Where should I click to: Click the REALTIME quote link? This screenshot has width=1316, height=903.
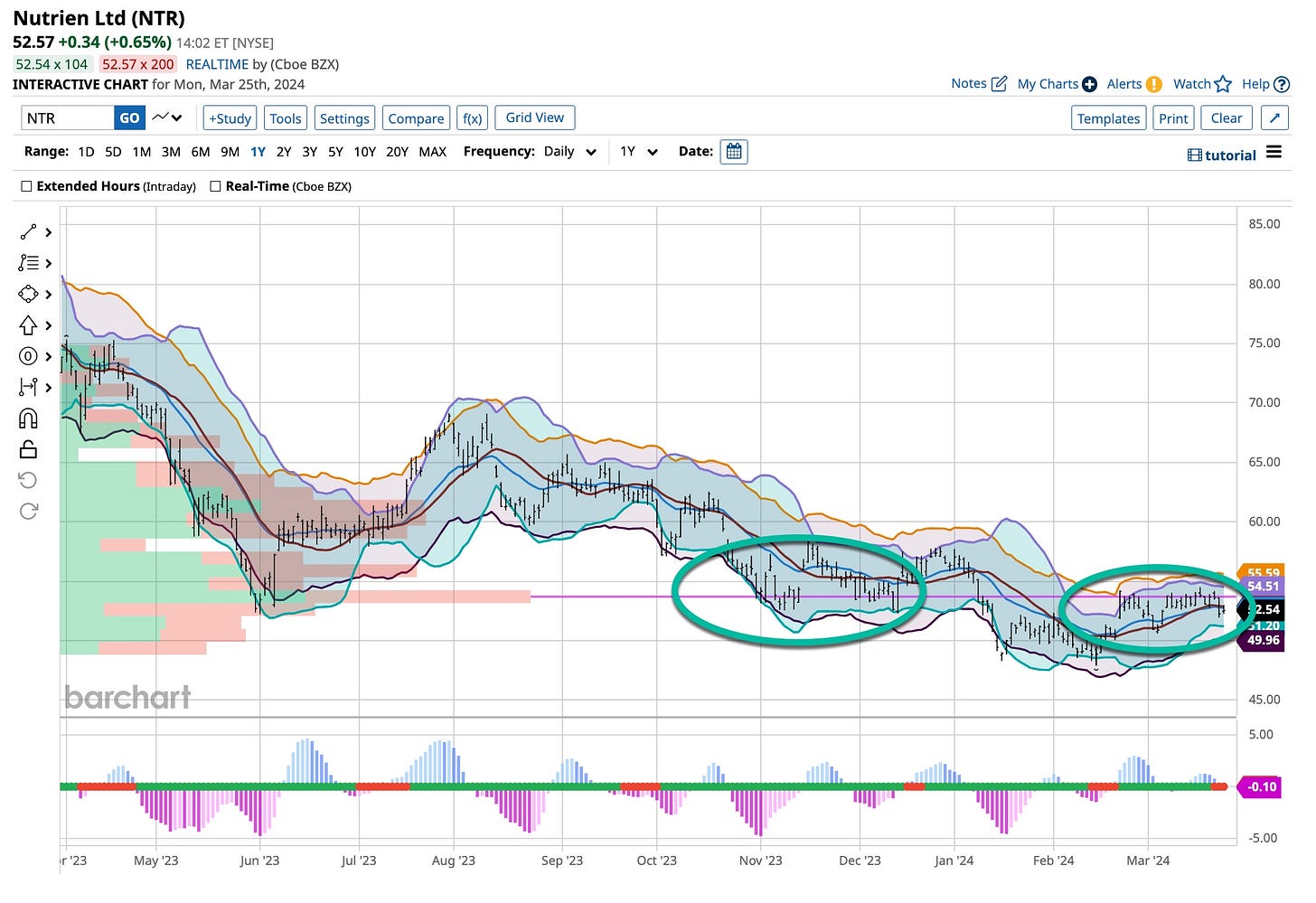(x=217, y=64)
